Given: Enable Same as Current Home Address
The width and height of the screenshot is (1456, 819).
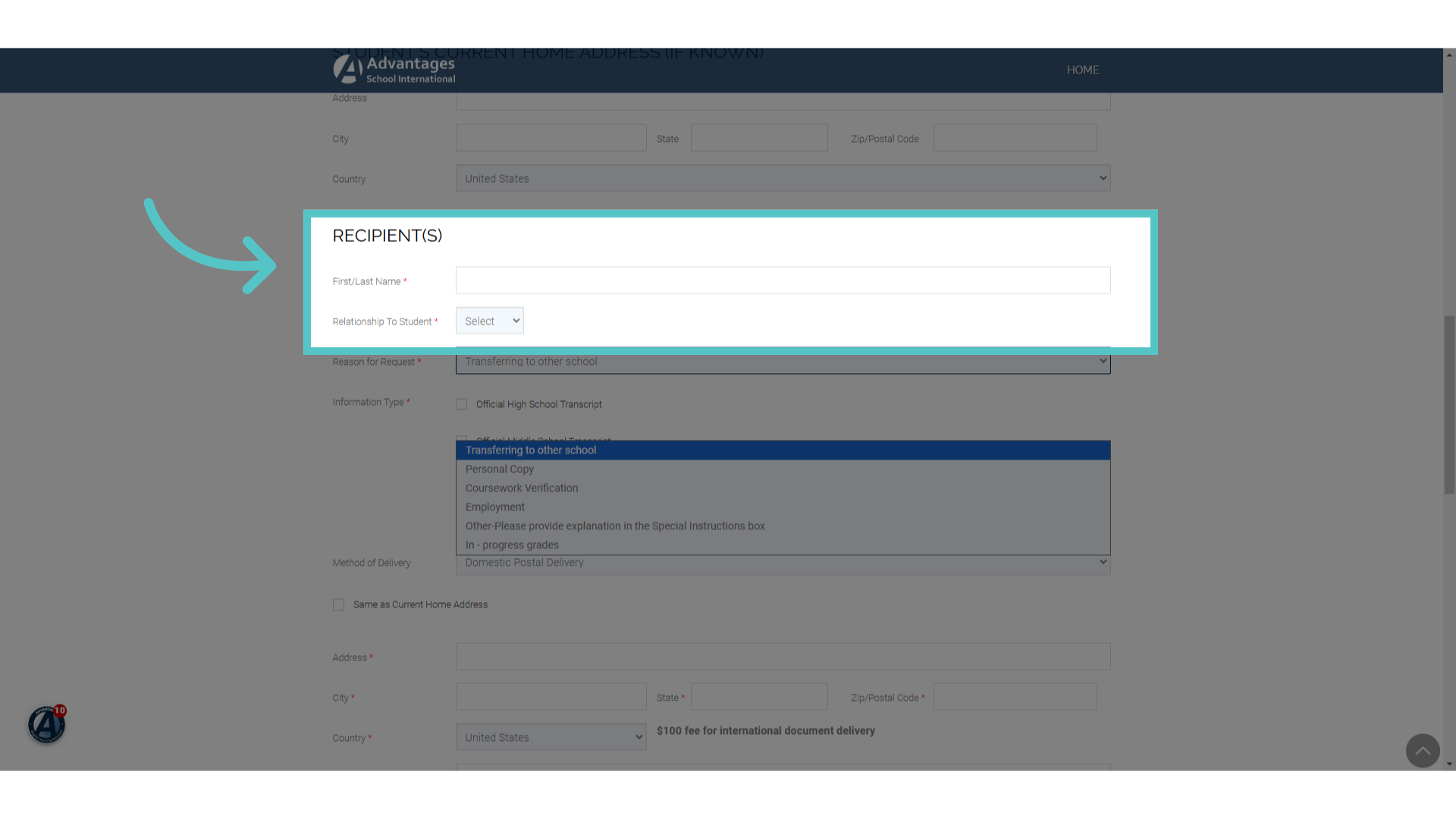Looking at the screenshot, I should coord(338,604).
